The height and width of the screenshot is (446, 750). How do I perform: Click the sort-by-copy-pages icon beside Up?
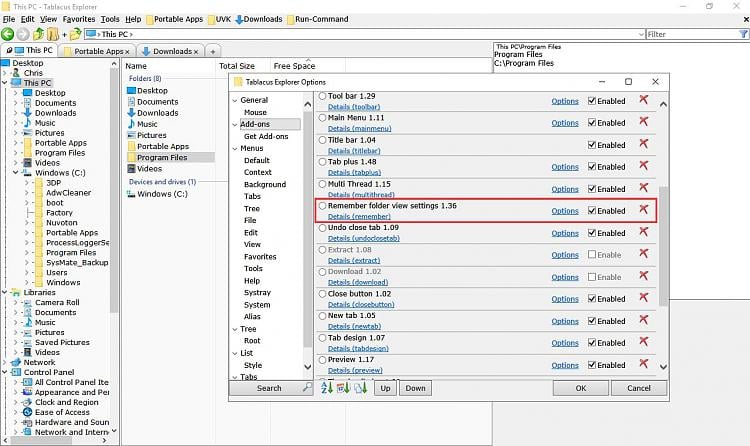pyautogui.click(x=361, y=388)
